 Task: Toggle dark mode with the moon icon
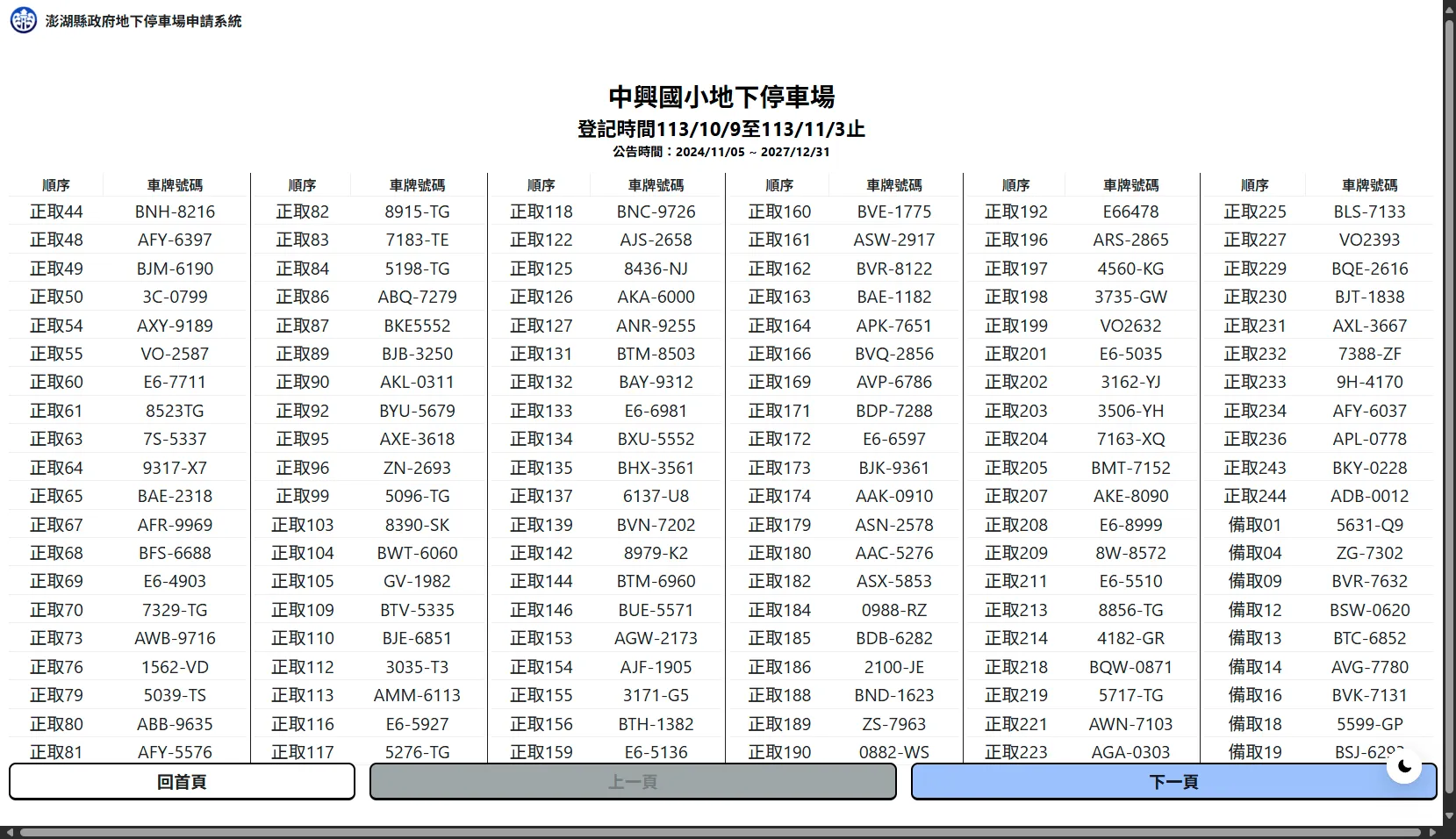tap(1402, 765)
